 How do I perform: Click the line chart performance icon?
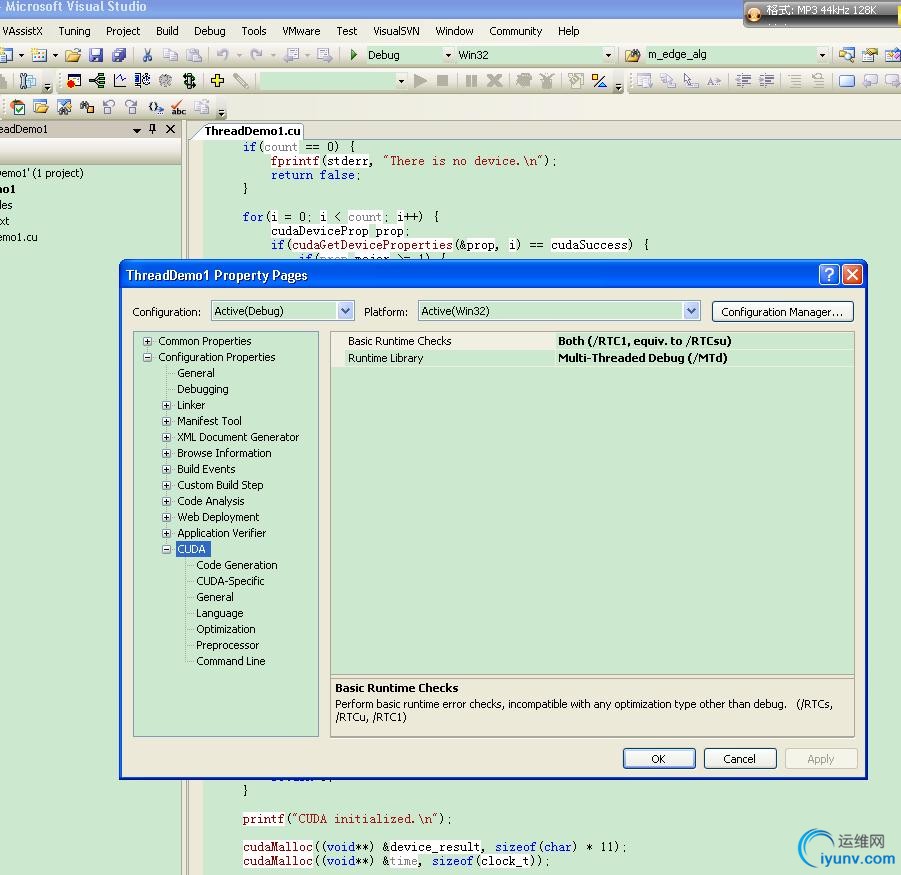point(120,81)
